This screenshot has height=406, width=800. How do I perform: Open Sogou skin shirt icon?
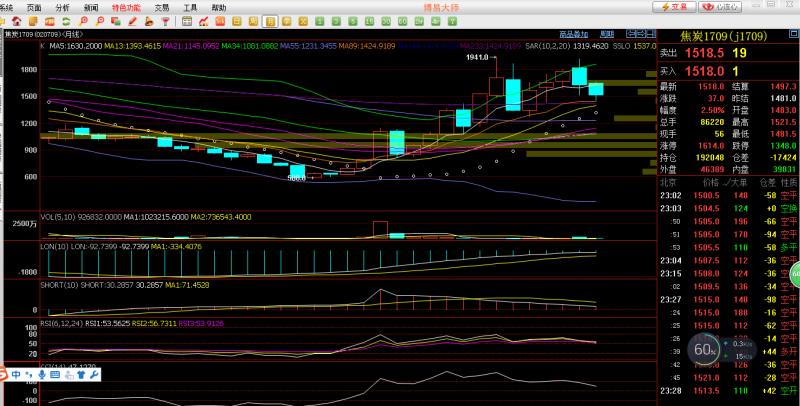81,375
